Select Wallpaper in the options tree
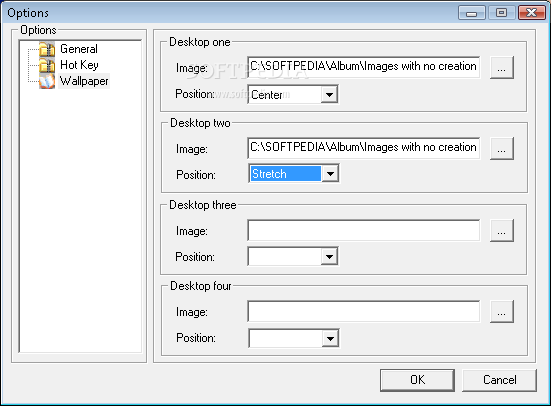The image size is (551, 406). [84, 81]
